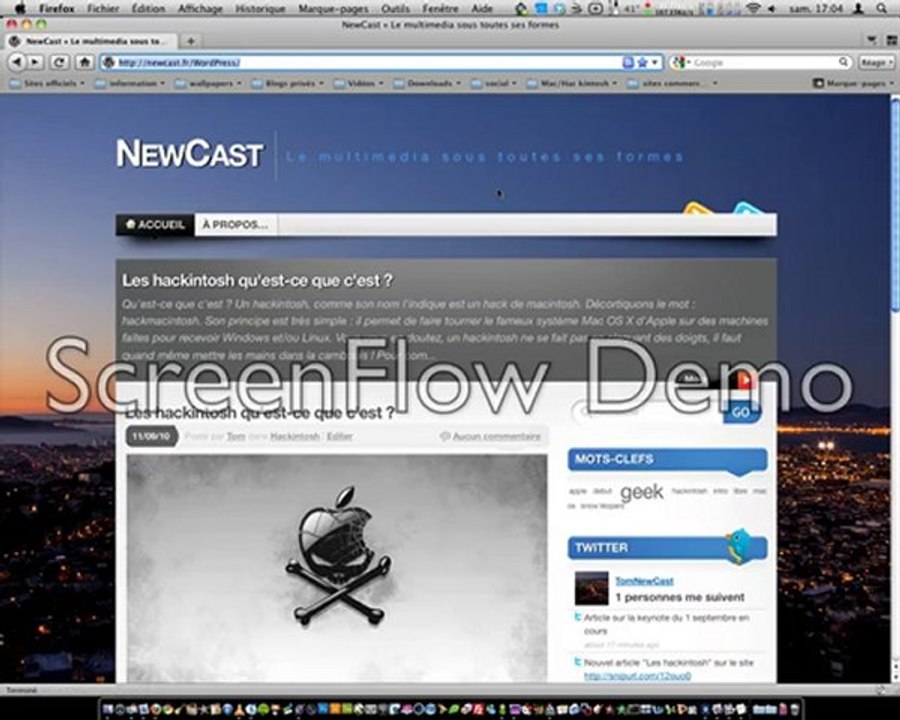The image size is (900, 720).
Task: Click in the site search field
Action: [649, 412]
